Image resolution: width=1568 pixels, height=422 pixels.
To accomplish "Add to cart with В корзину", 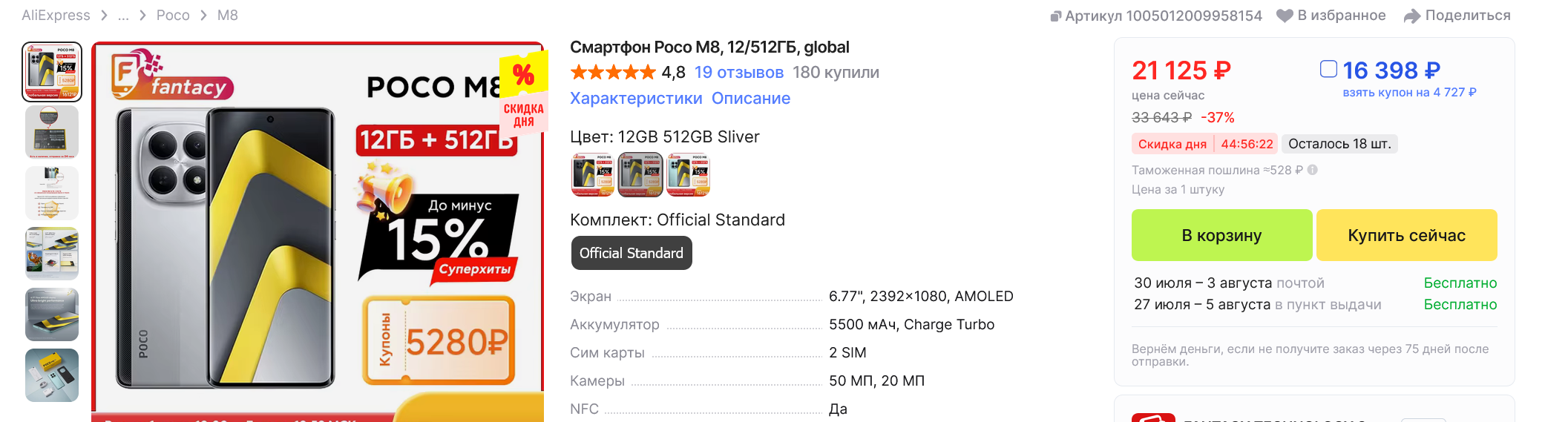I will coord(1221,235).
